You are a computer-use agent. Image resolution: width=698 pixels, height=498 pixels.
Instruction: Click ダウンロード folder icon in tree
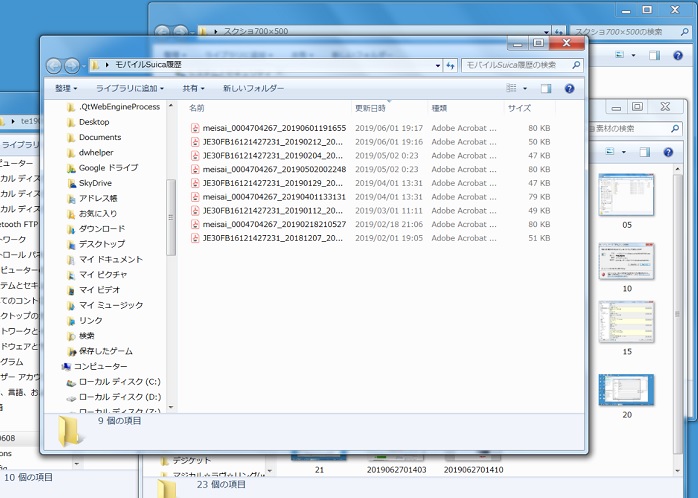[x=71, y=229]
